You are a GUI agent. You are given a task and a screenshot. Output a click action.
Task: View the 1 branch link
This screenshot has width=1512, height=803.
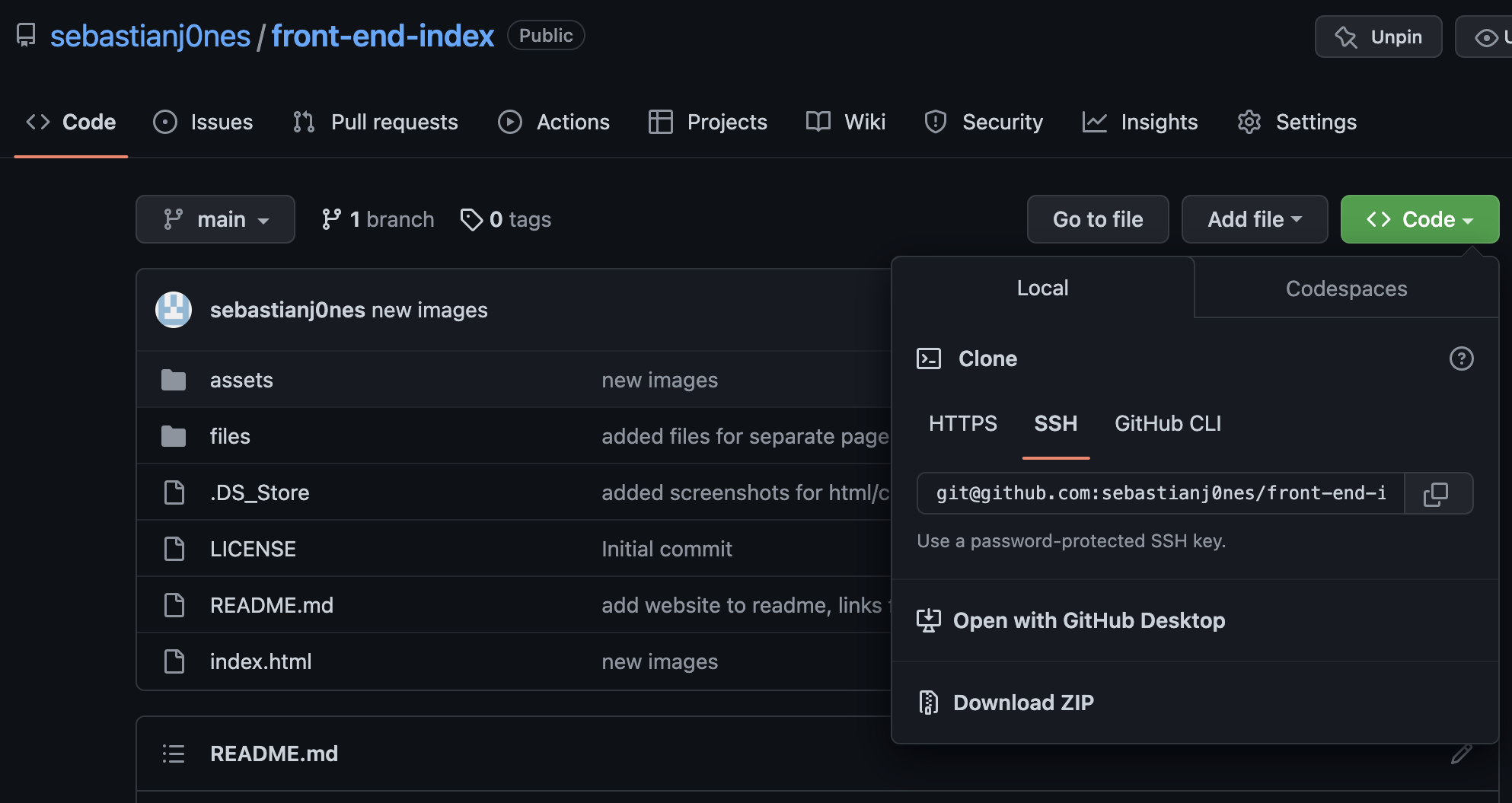(378, 219)
